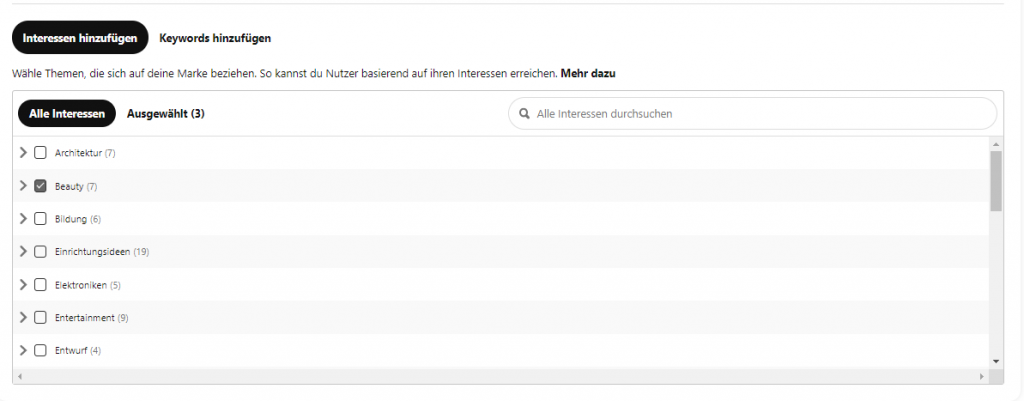Screen dimensions: 1024x401
Task: Open the Mehr dazu link
Action: click(588, 74)
